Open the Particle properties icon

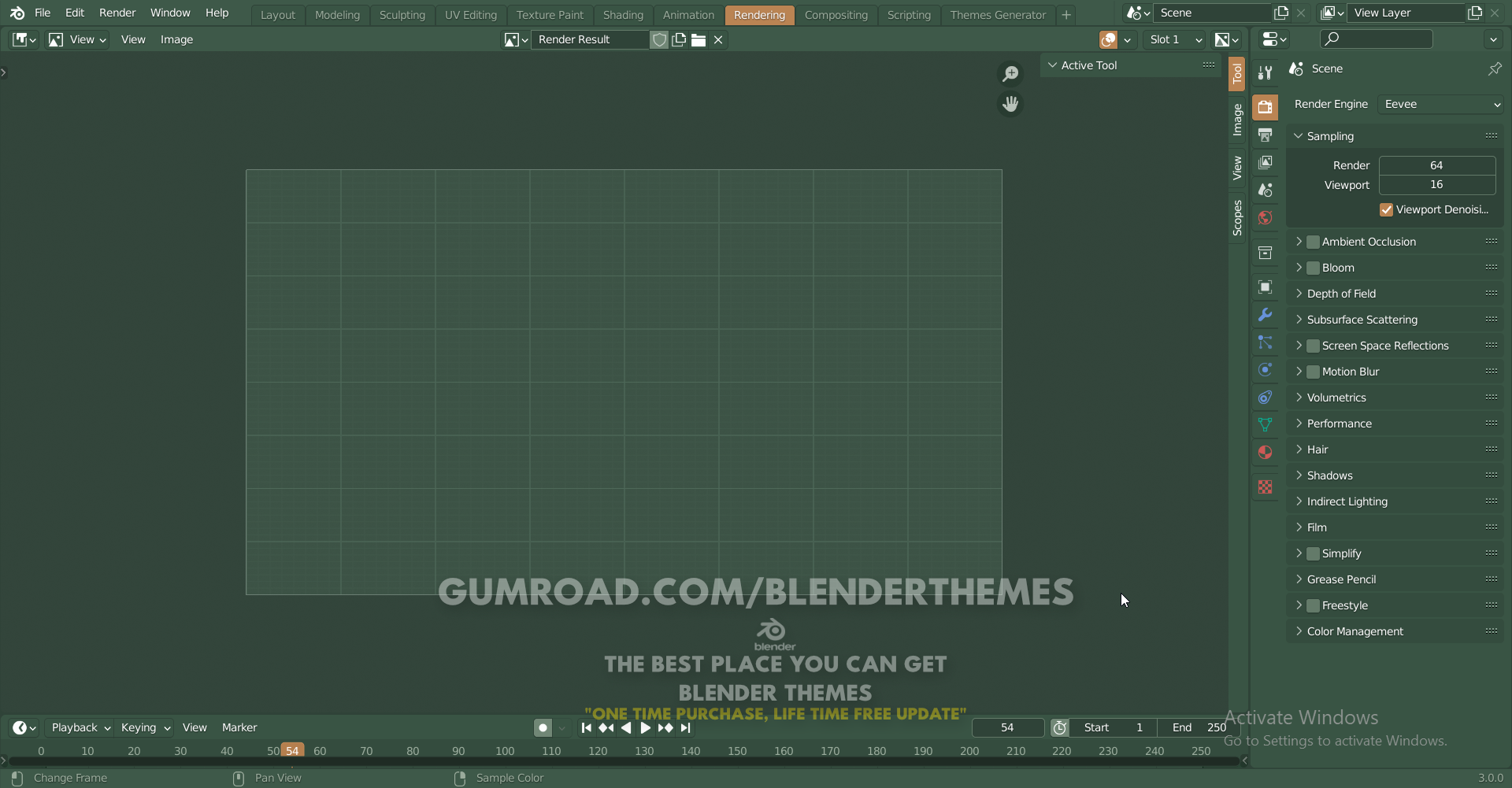1265,342
